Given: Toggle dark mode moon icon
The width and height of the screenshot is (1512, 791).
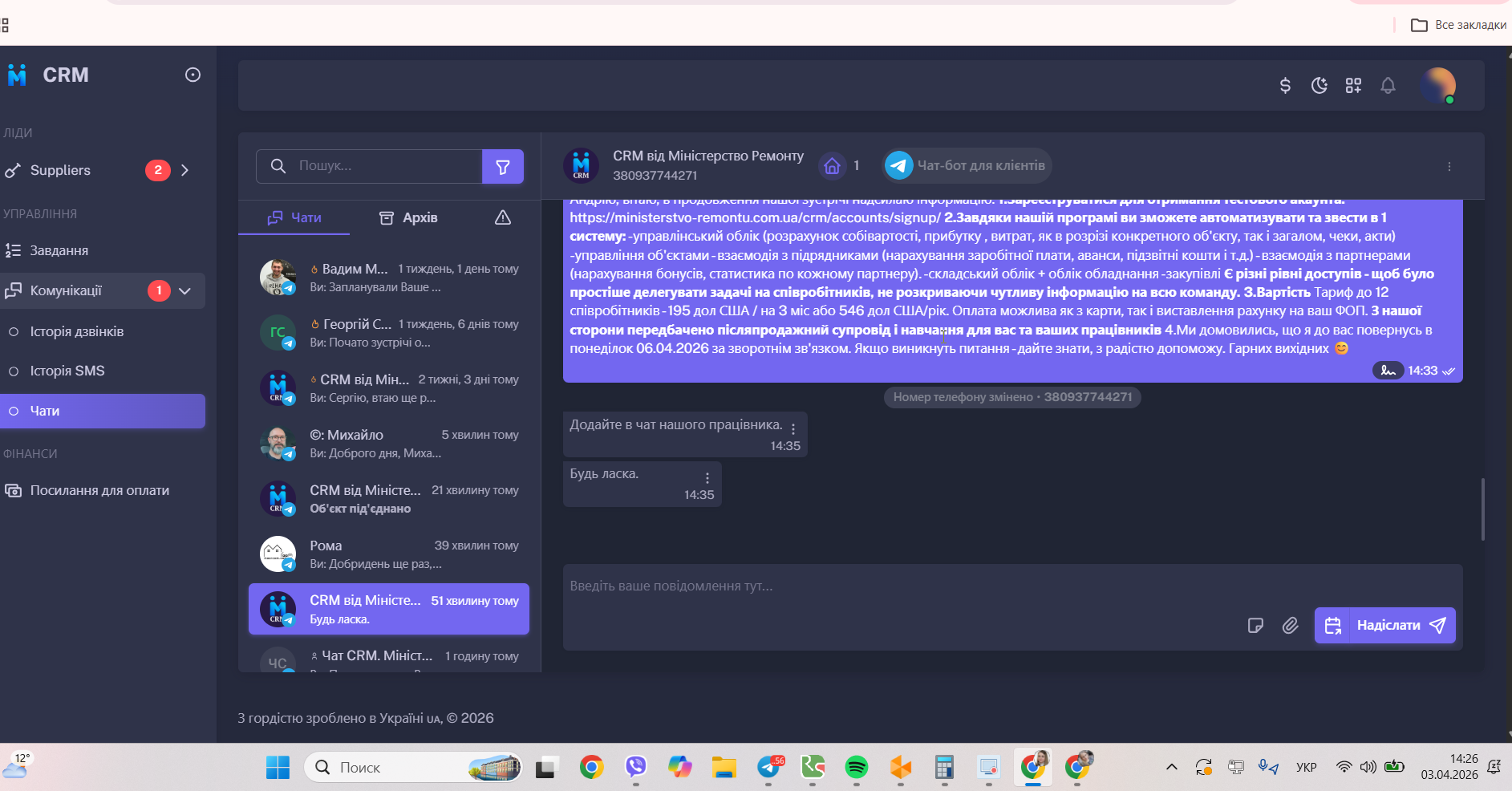Looking at the screenshot, I should 1319,85.
